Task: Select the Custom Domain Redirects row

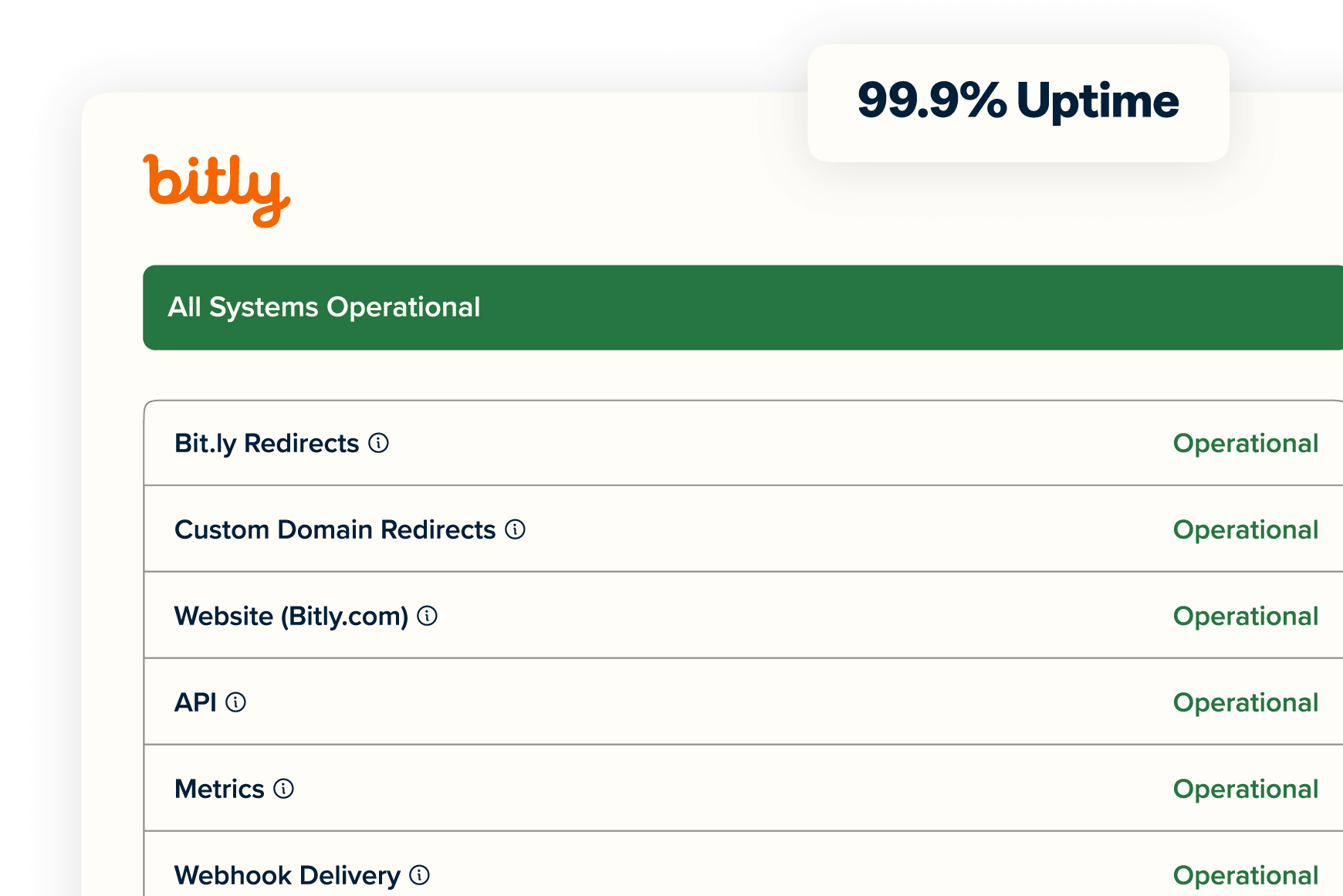Action: [695, 530]
